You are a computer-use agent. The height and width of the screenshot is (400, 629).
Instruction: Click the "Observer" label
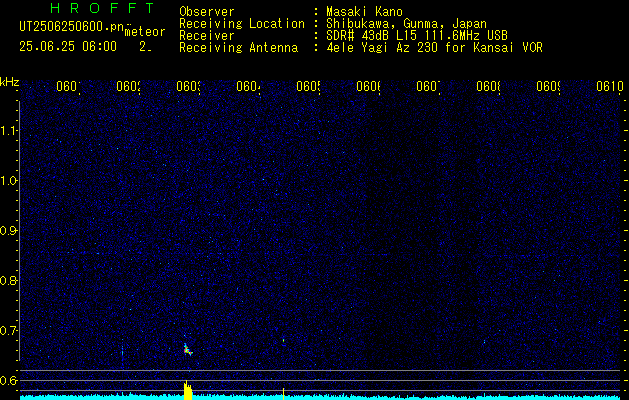click(207, 12)
